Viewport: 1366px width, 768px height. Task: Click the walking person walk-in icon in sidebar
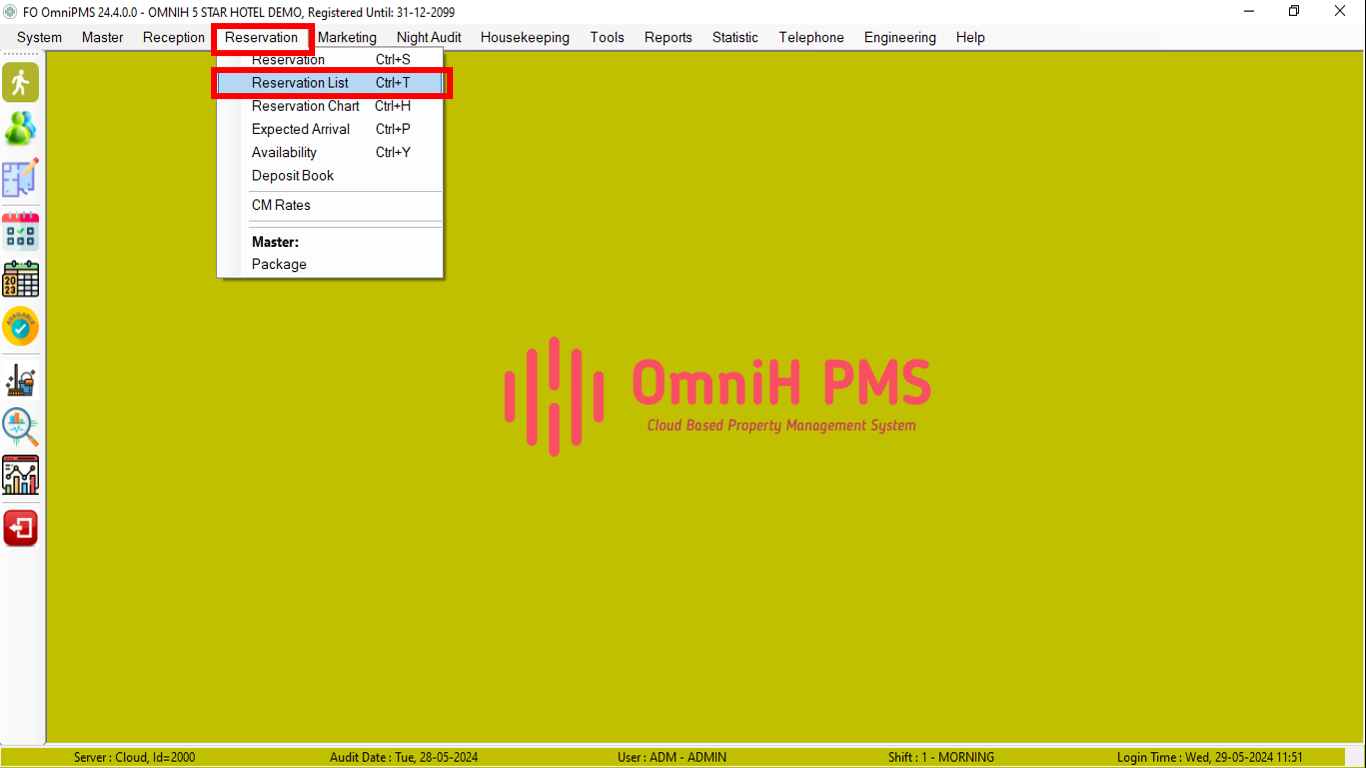tap(20, 82)
